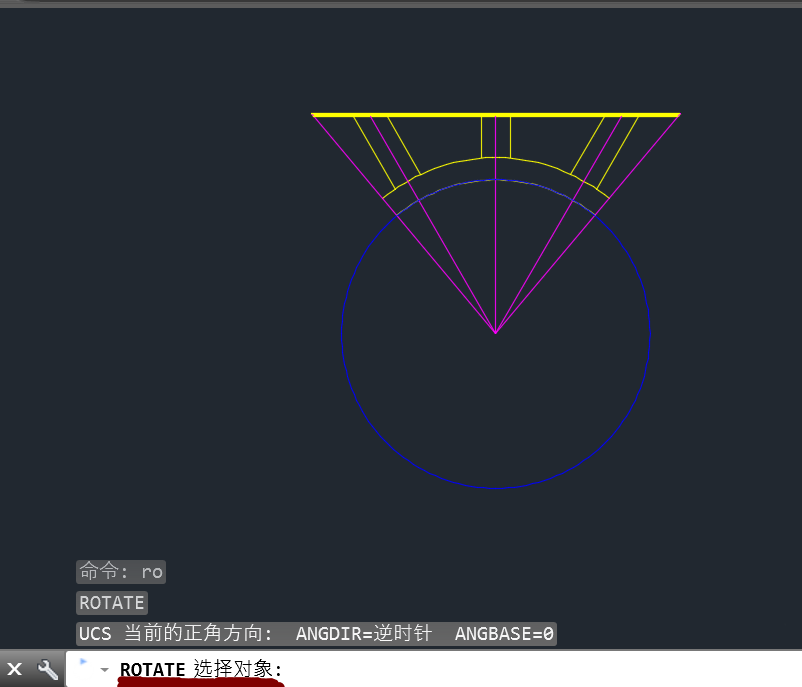Select the thick yellow horizontal line
Image resolution: width=802 pixels, height=687 pixels.
tap(496, 115)
